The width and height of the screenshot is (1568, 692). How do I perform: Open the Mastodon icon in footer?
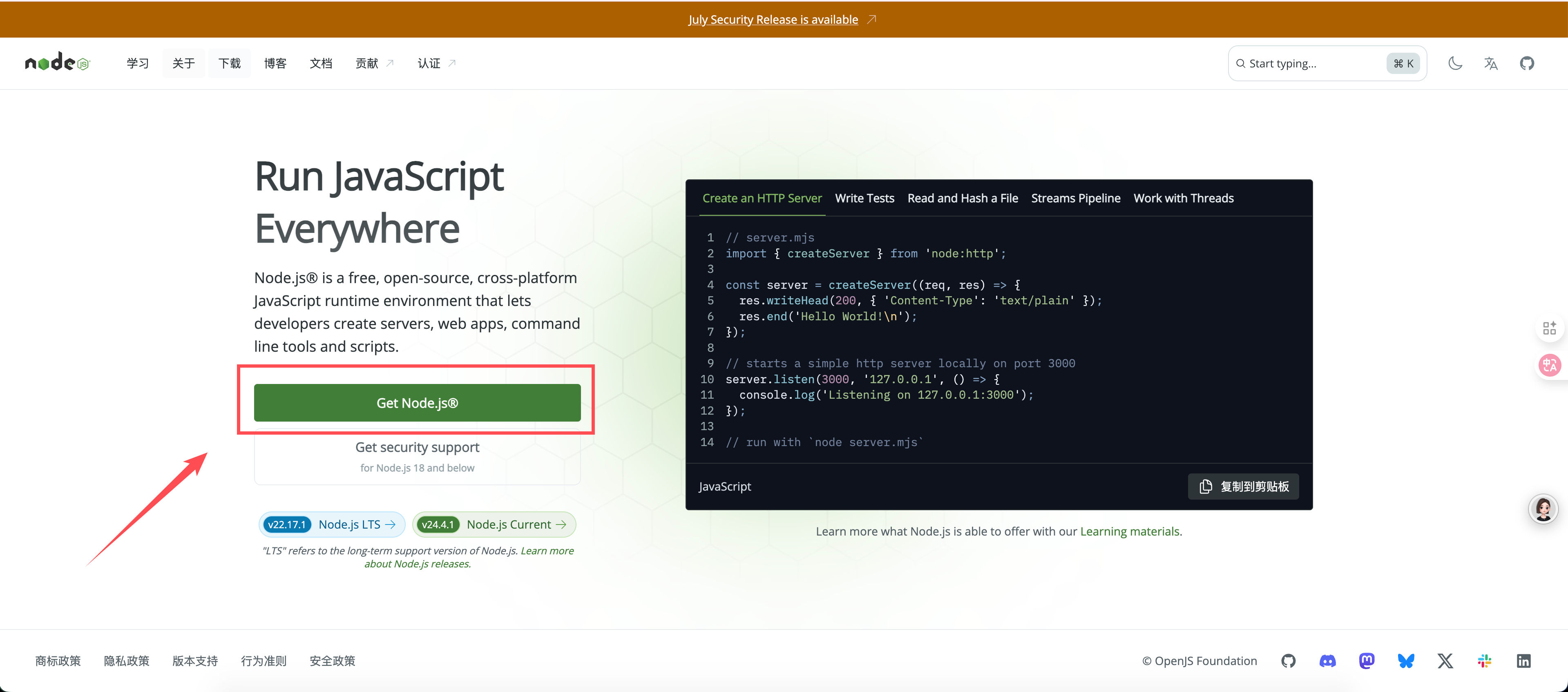1367,661
